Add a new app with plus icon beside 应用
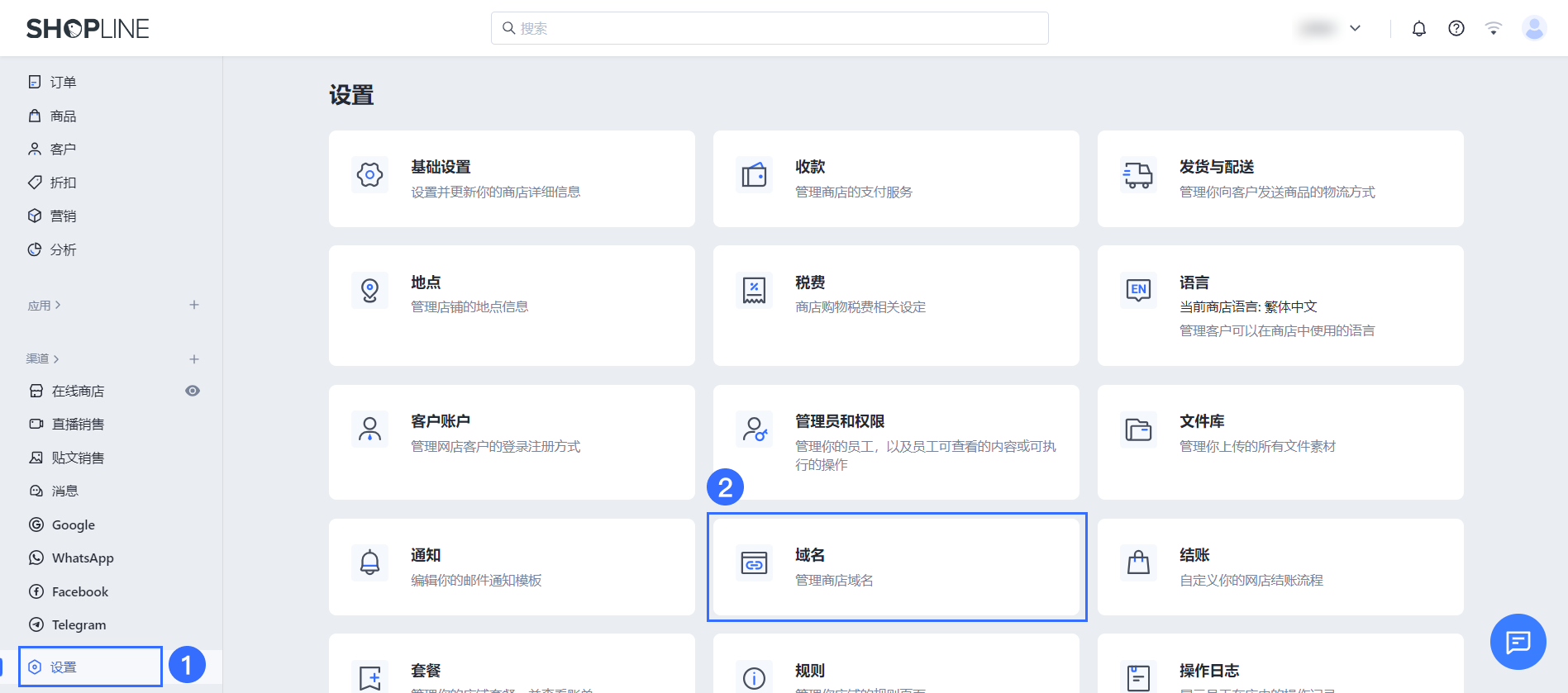 [194, 305]
